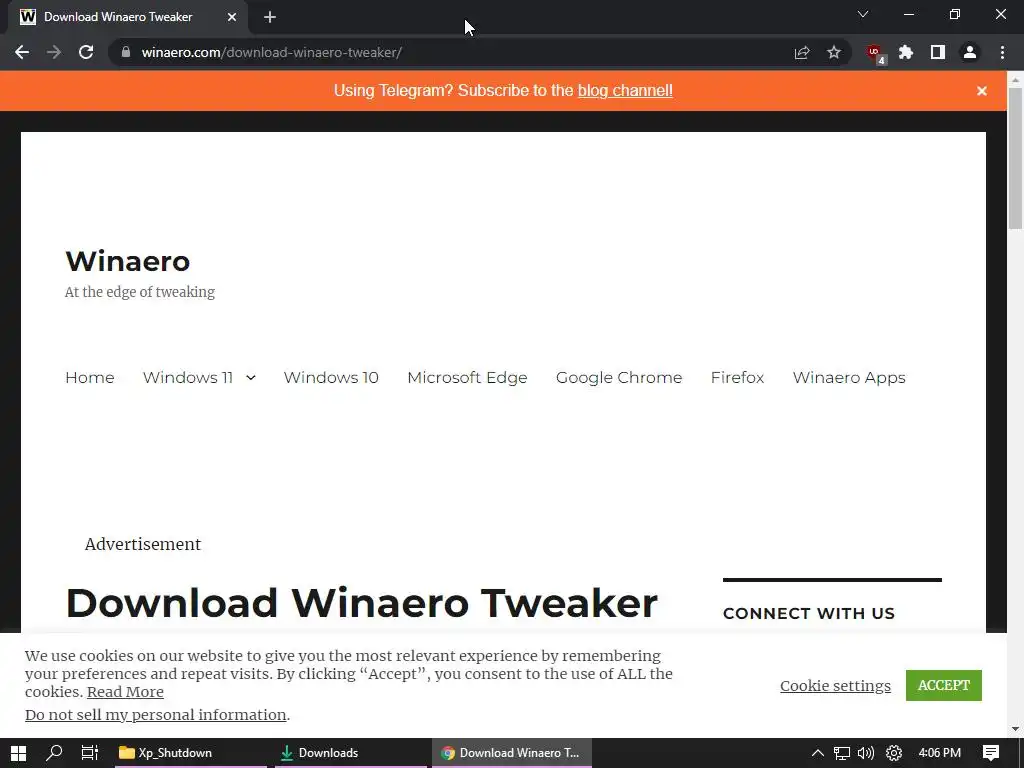View site info via the padlock icon
The image size is (1024, 768).
pyautogui.click(x=126, y=52)
